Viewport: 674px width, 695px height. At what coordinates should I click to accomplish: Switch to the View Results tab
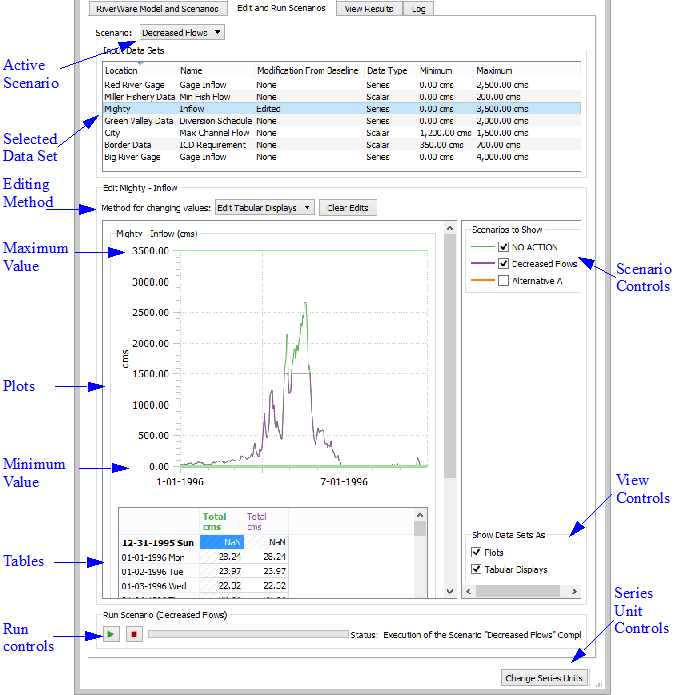point(367,9)
